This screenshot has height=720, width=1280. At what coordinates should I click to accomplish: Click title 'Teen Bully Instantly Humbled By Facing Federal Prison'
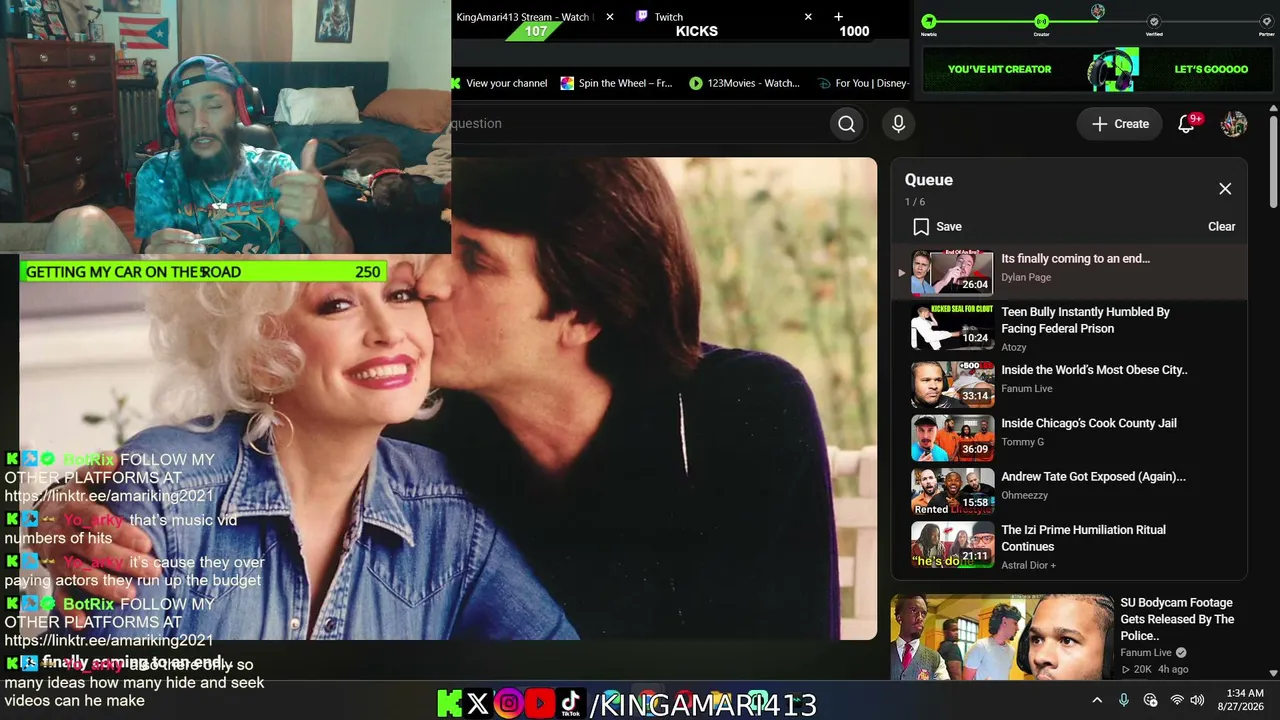coord(1085,320)
